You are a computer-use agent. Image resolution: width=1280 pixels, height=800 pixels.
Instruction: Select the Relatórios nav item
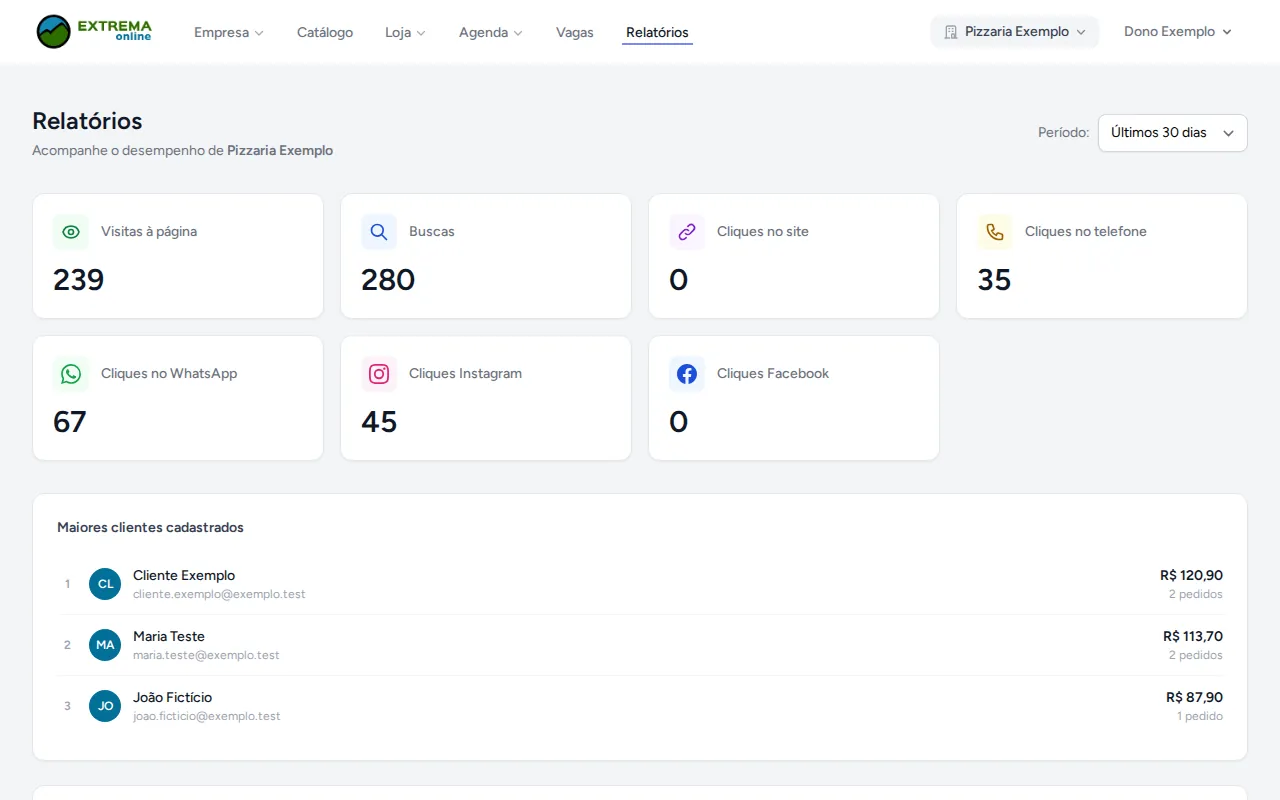point(657,32)
